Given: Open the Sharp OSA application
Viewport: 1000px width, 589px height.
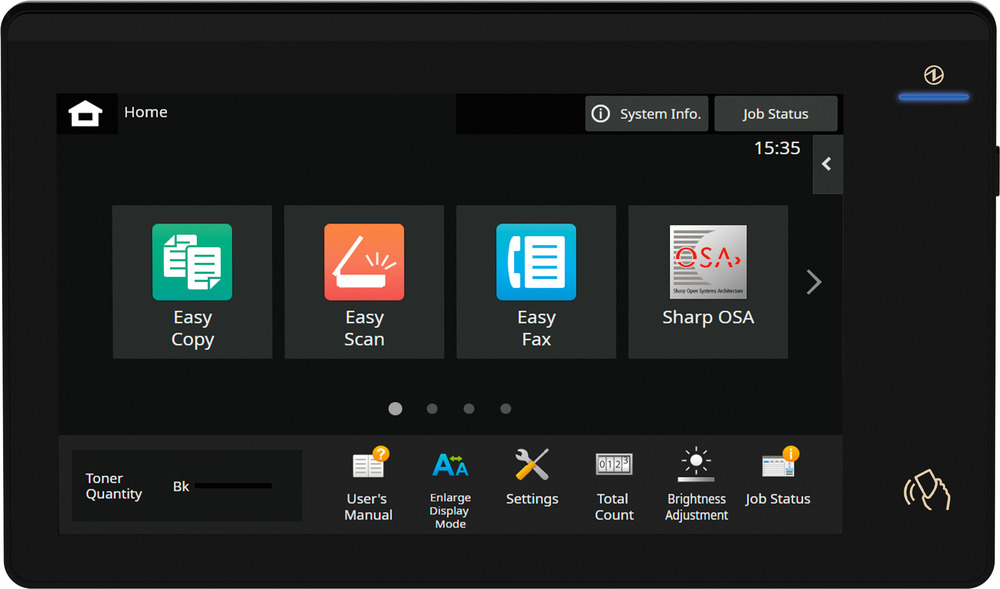Looking at the screenshot, I should [x=708, y=282].
